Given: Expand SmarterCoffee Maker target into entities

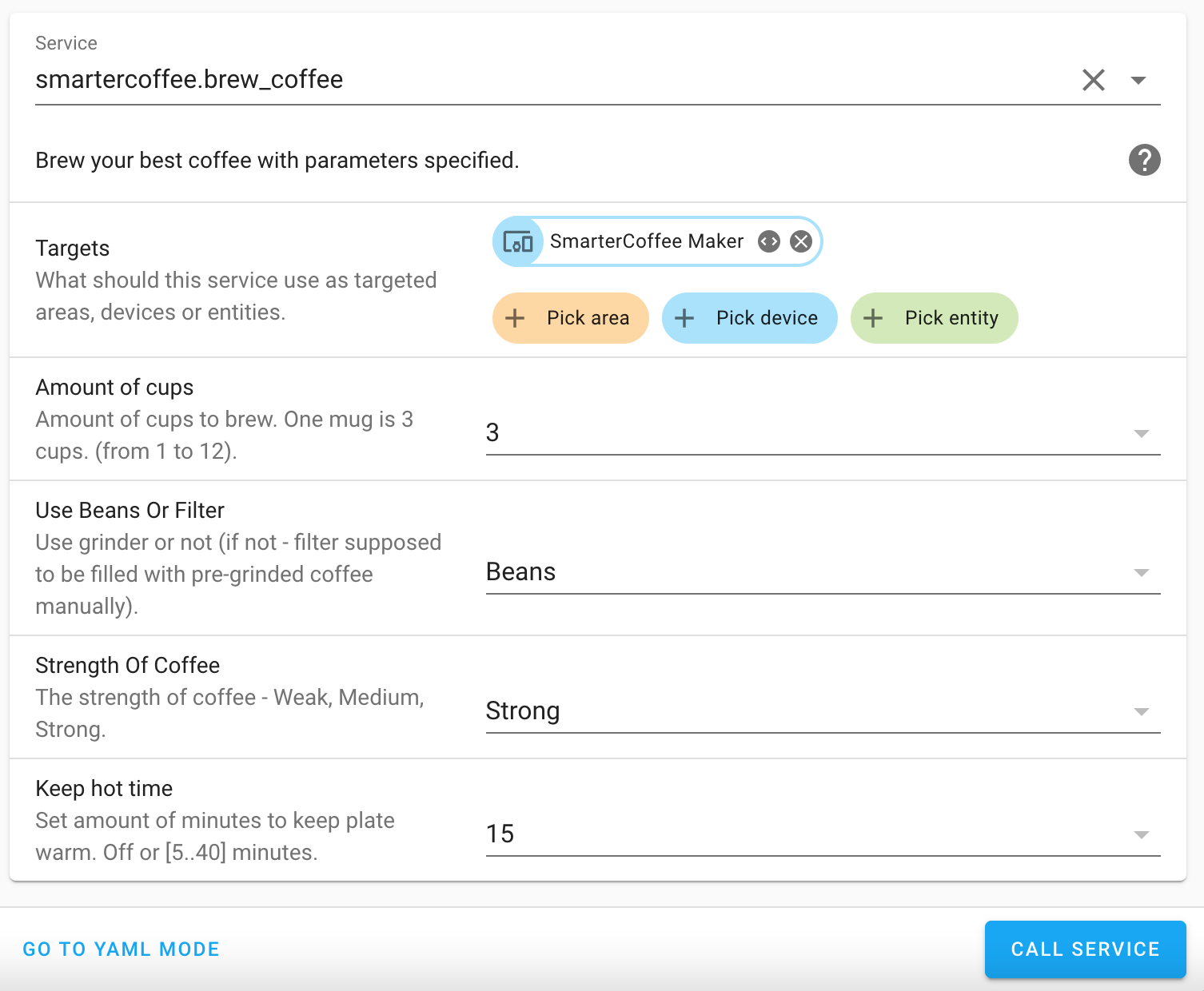Looking at the screenshot, I should click(x=769, y=241).
